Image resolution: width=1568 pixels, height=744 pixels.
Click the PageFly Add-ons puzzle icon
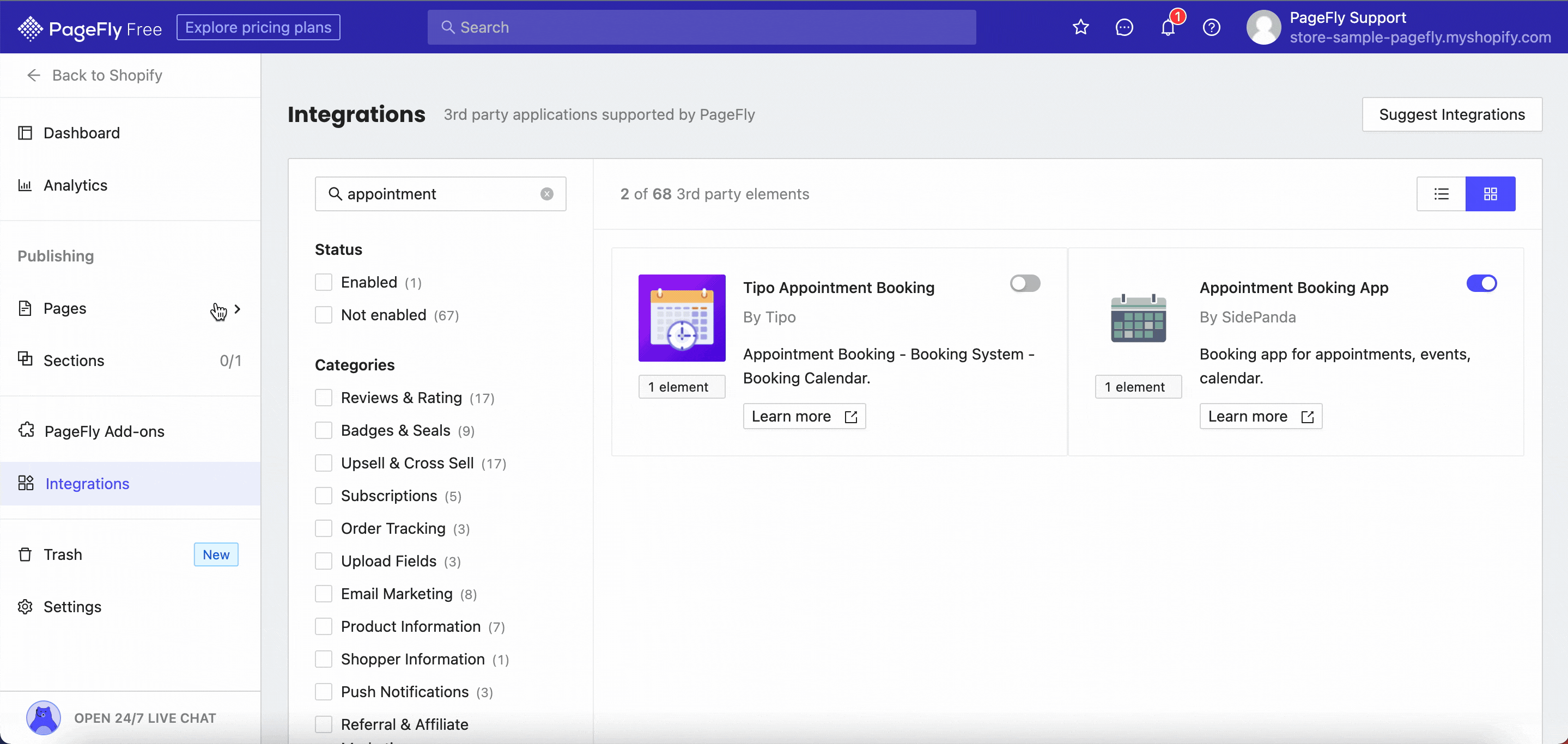point(26,430)
